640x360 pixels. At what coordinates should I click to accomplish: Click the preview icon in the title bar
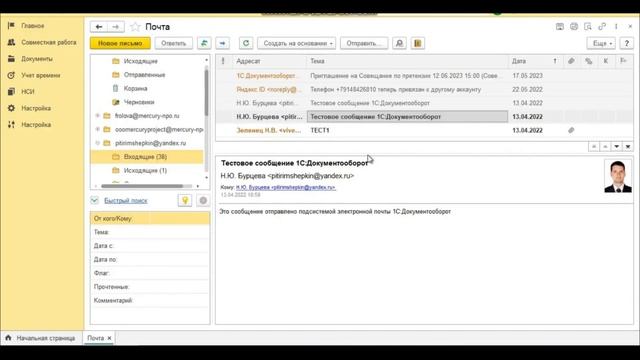coord(588,27)
